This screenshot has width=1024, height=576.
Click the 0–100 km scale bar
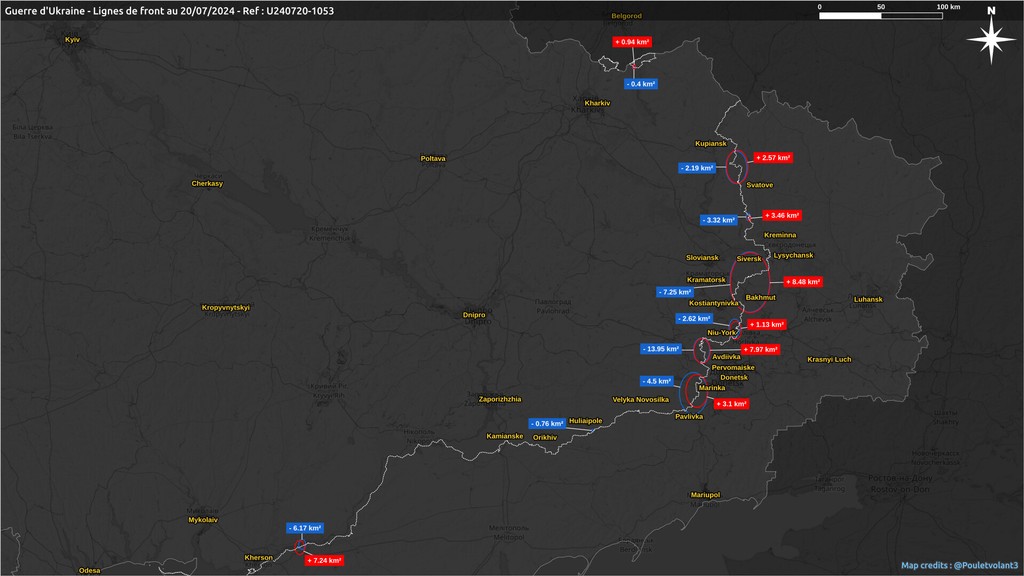880,16
